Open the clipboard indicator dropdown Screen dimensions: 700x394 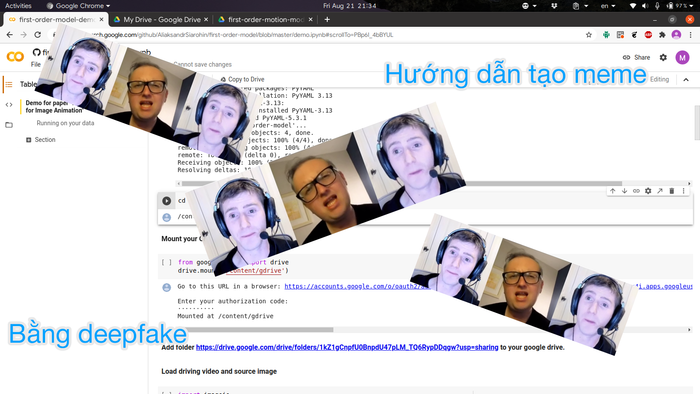pyautogui.click(x=580, y=6)
